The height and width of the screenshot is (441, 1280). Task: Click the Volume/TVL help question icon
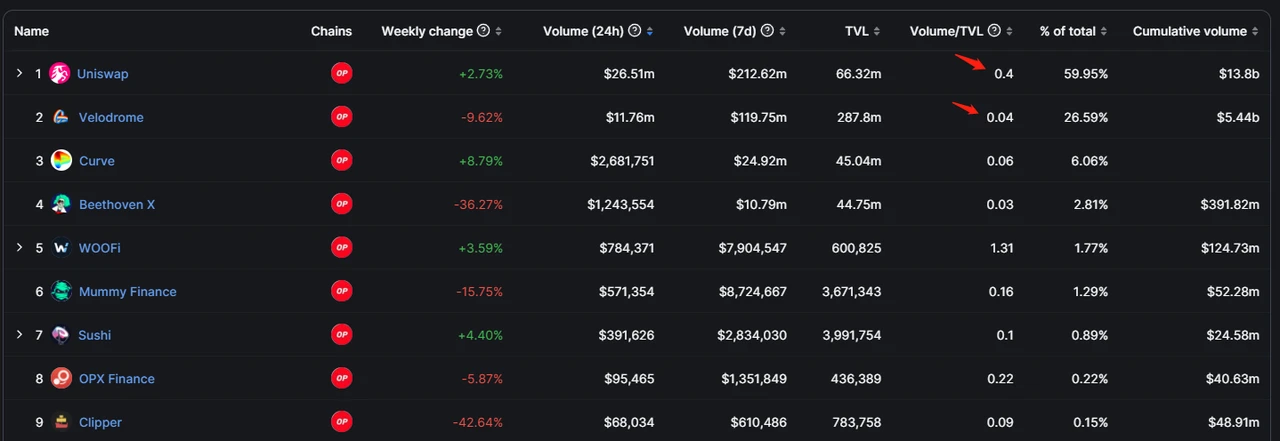tap(995, 31)
